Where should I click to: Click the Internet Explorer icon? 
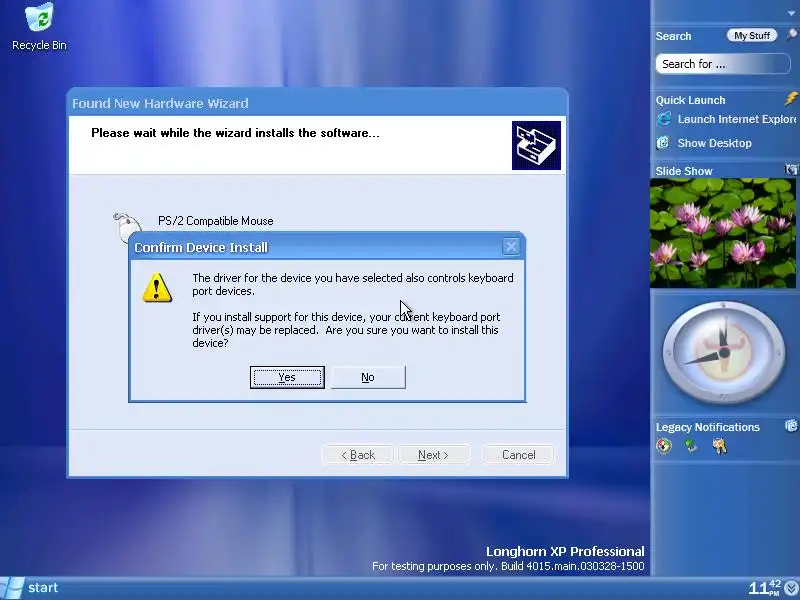click(x=664, y=119)
